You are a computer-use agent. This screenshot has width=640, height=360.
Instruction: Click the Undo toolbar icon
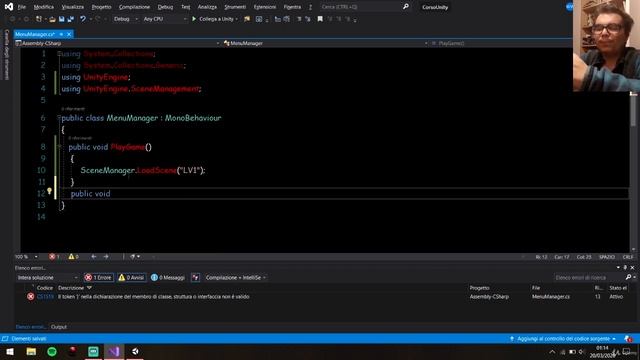(83, 19)
